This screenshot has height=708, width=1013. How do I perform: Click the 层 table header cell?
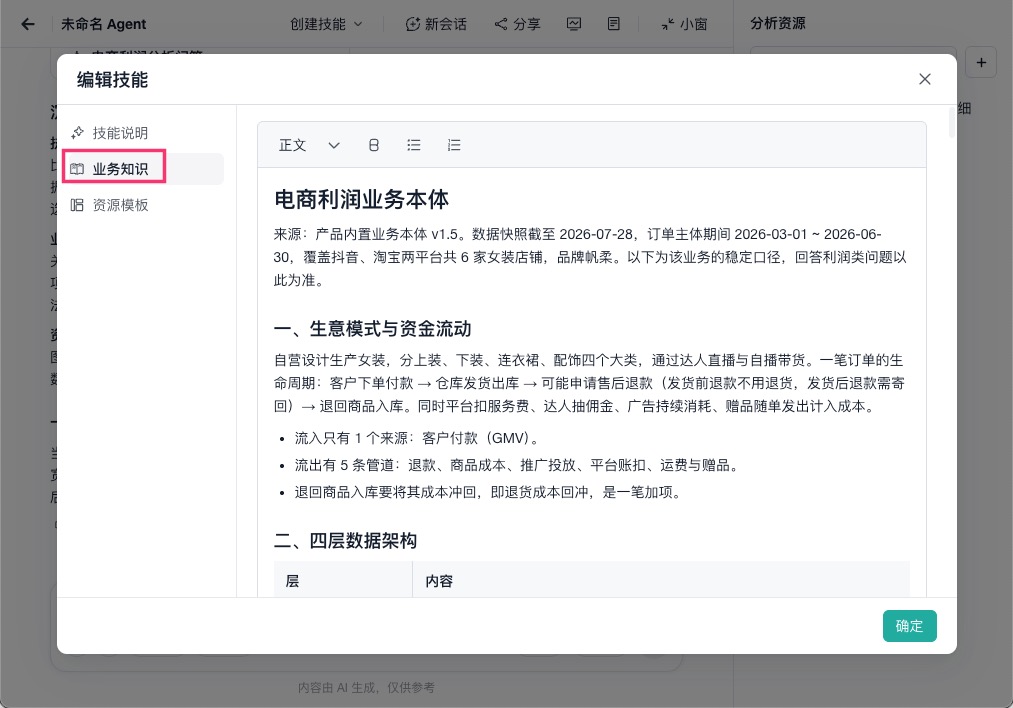click(343, 581)
